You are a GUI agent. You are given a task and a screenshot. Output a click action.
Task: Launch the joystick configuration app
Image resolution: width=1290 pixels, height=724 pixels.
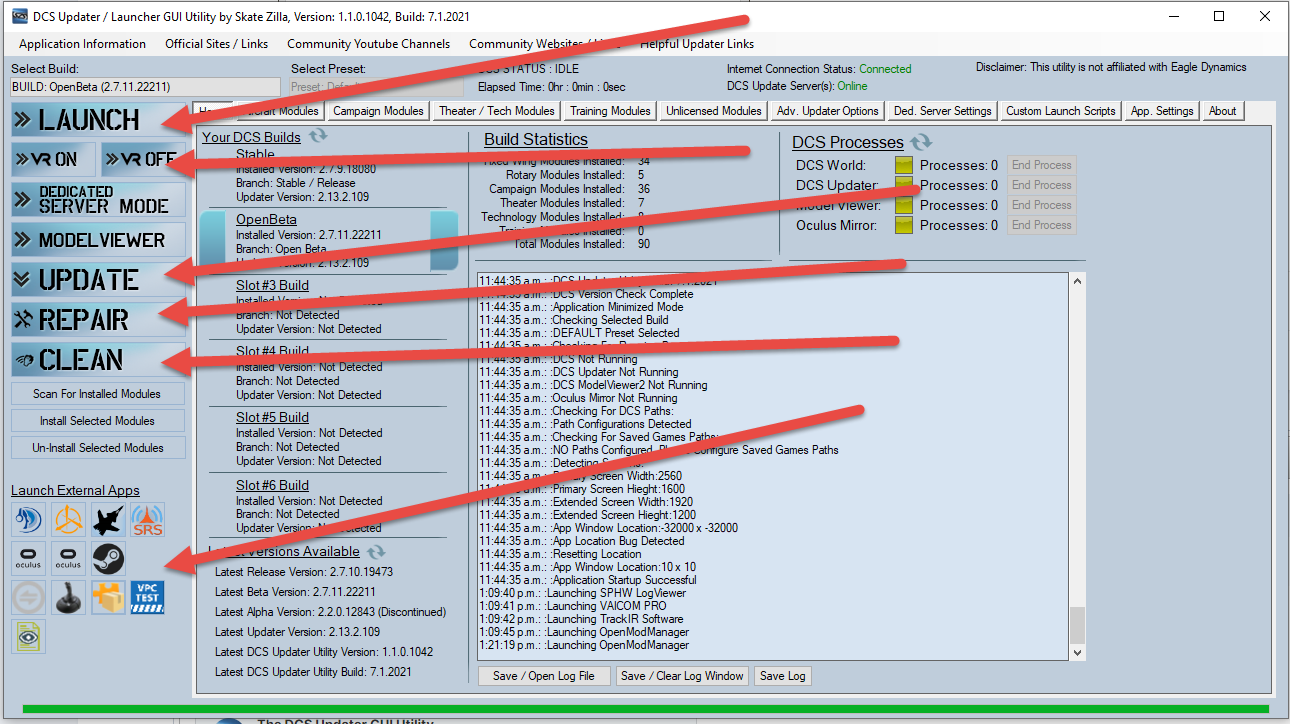[68, 598]
